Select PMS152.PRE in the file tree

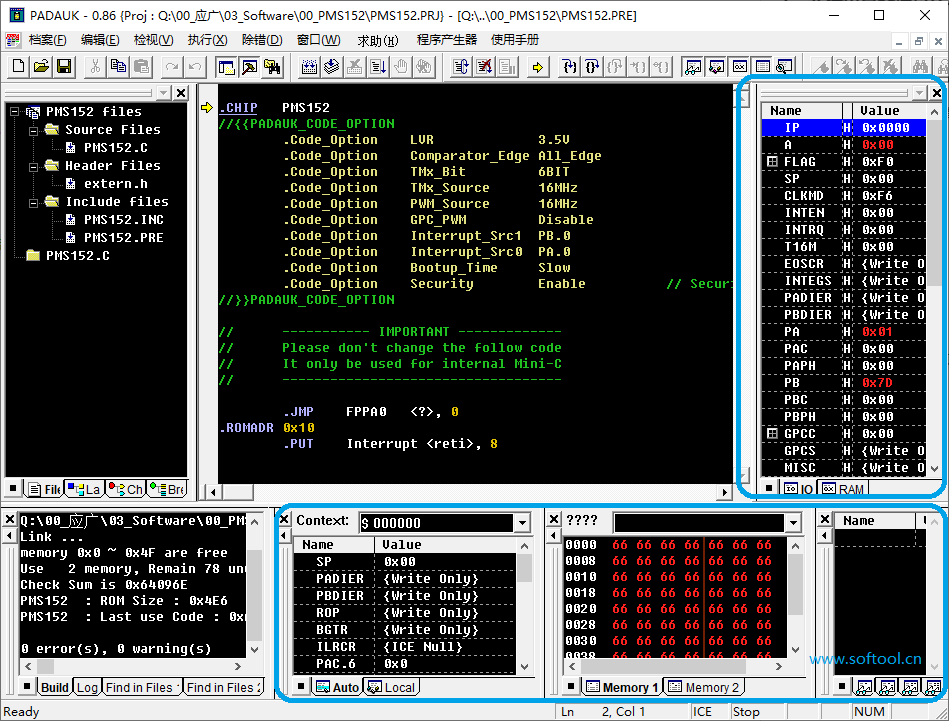tap(123, 238)
